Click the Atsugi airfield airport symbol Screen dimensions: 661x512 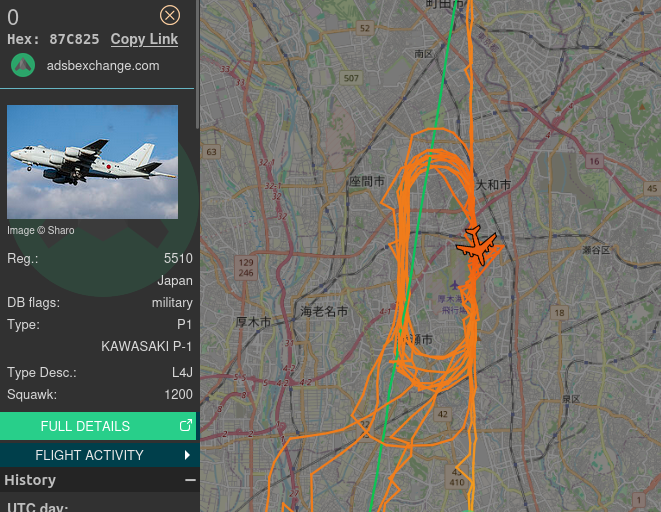click(454, 285)
